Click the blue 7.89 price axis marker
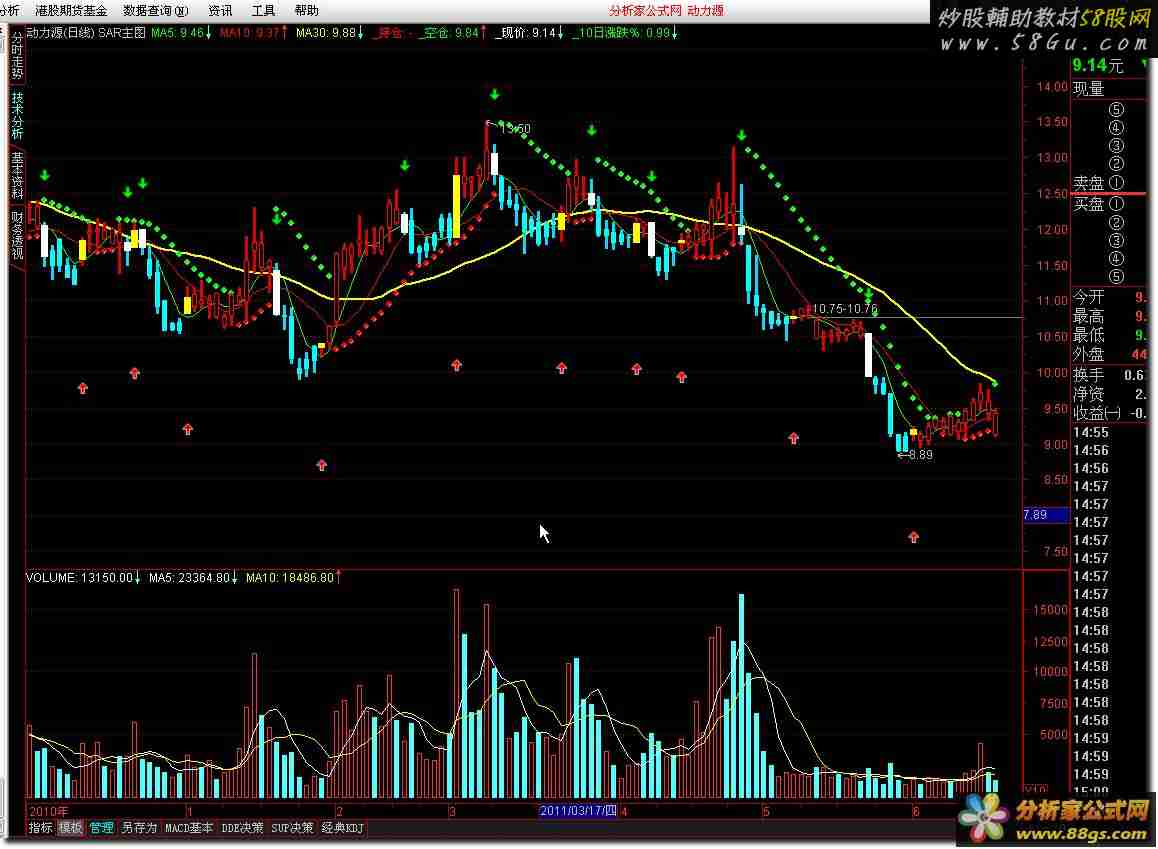The image size is (1158, 849). click(x=1045, y=515)
